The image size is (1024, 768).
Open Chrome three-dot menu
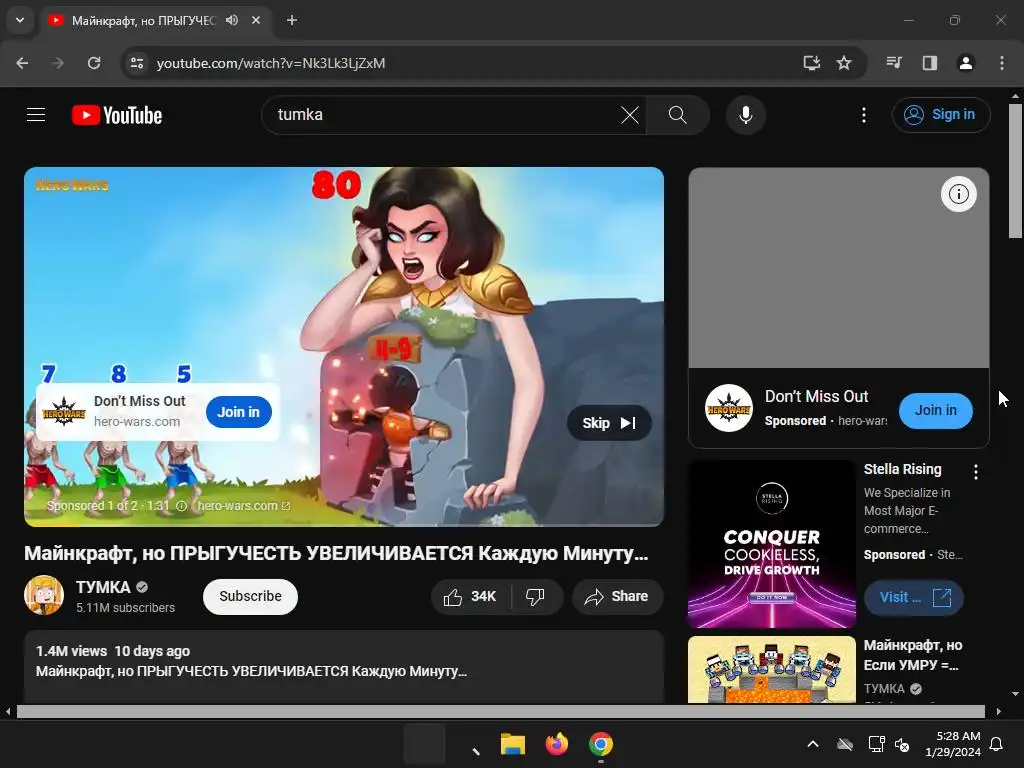pos(1002,63)
